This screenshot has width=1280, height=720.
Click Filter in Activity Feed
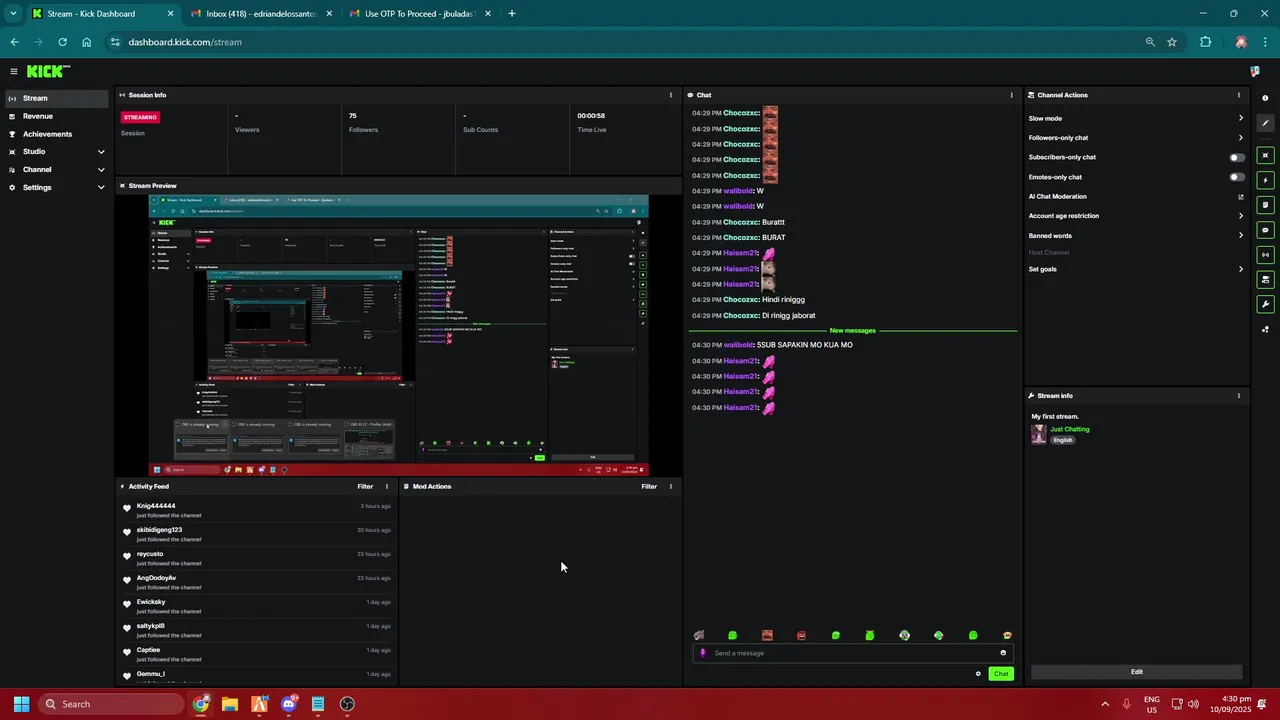point(365,487)
